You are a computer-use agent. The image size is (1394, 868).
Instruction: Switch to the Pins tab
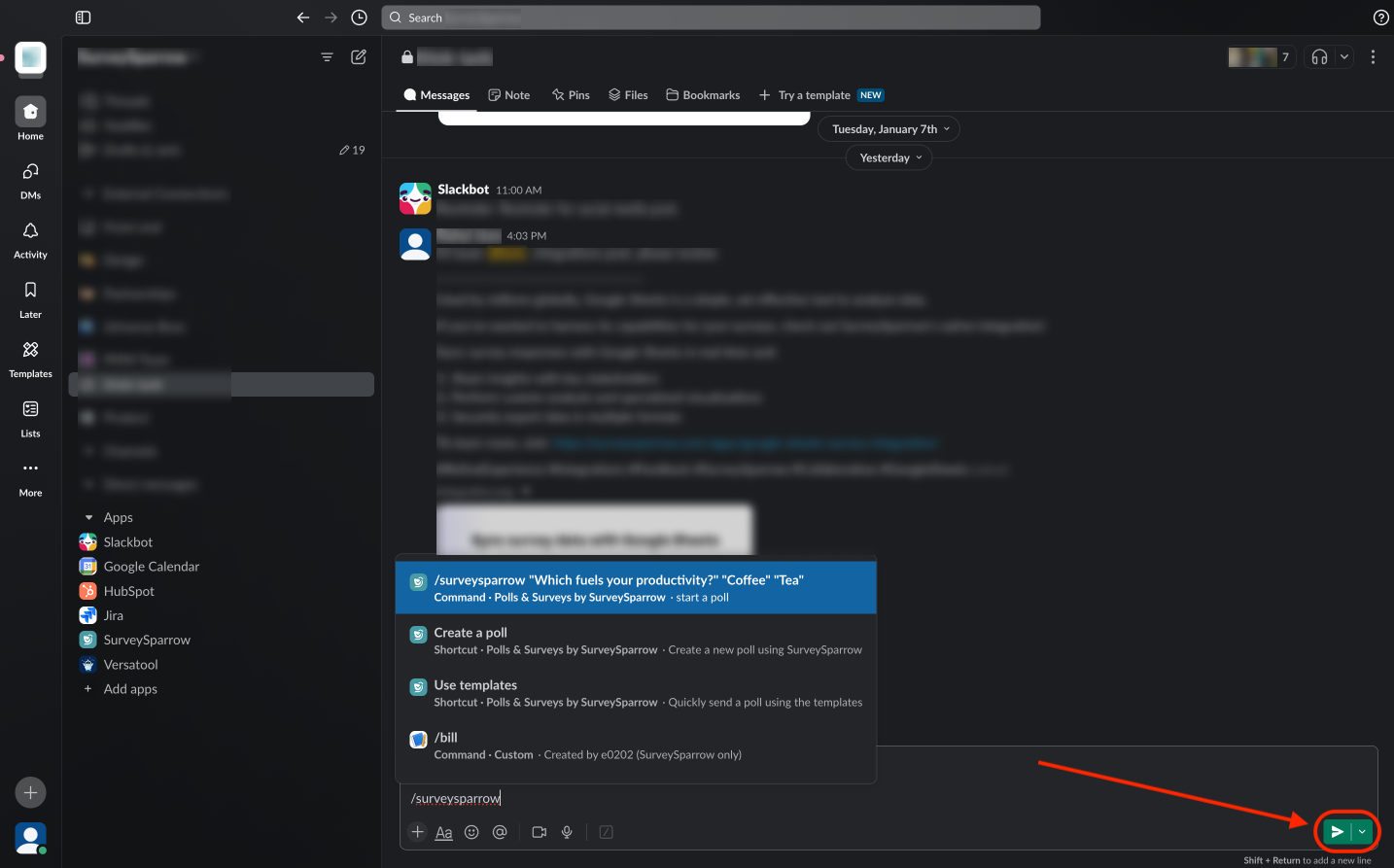tap(571, 95)
